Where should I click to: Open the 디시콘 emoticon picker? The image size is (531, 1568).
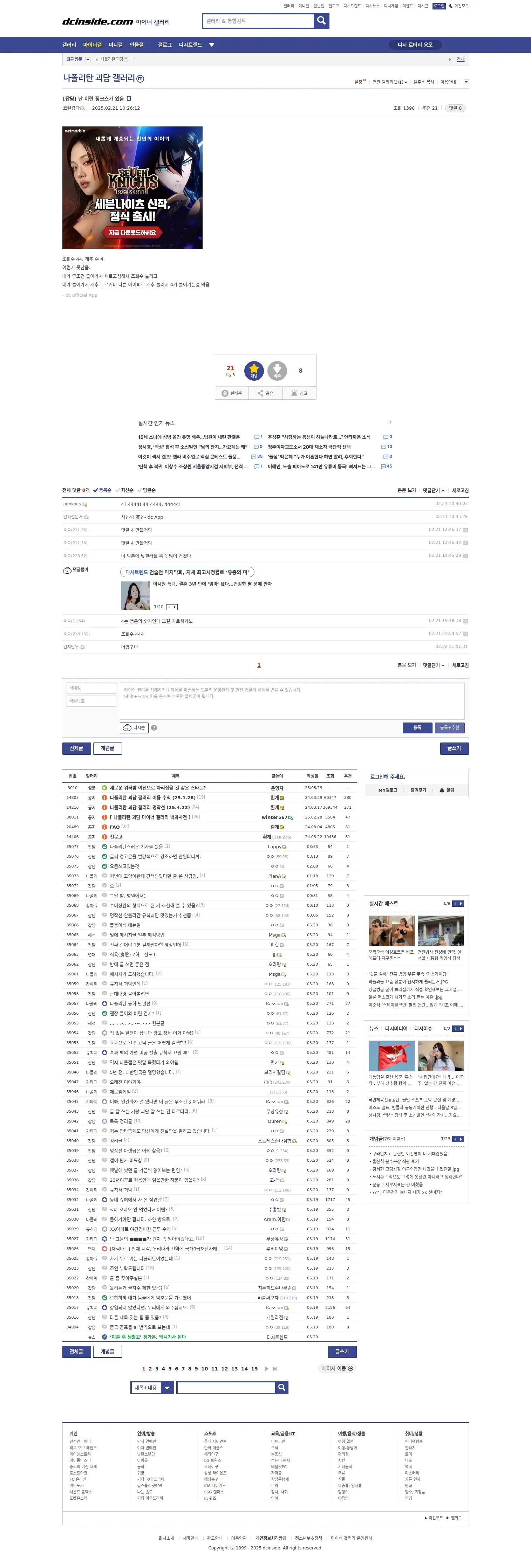tap(134, 727)
